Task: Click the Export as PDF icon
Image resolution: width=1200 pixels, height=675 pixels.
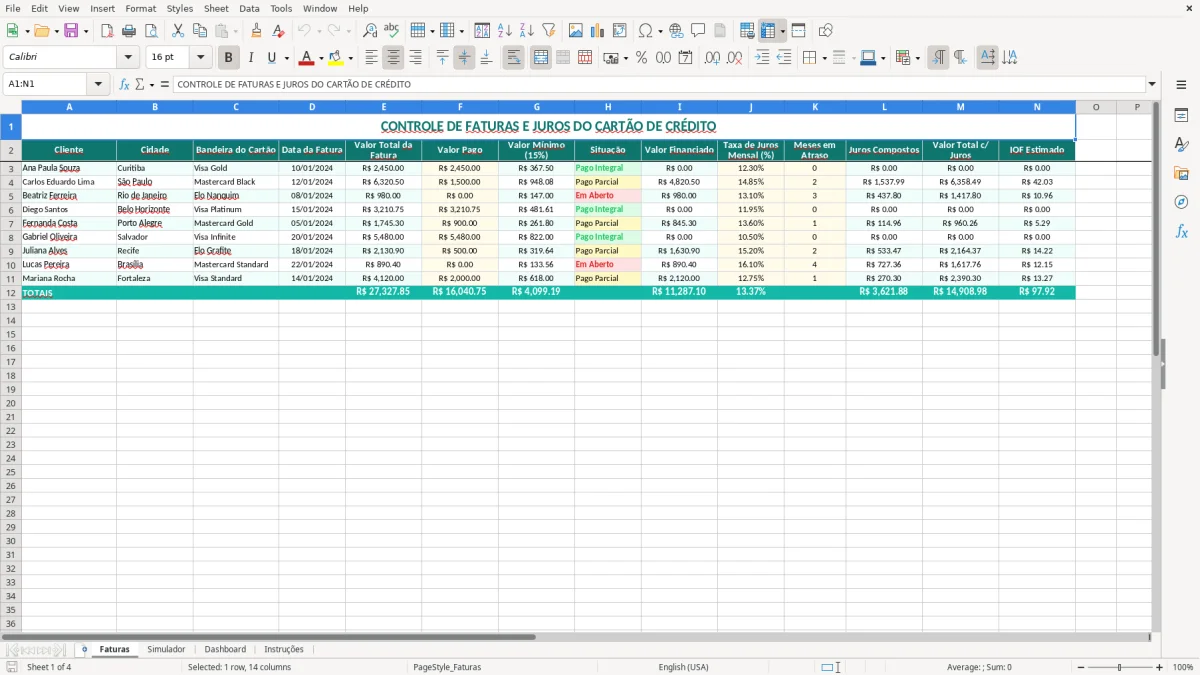Action: pyautogui.click(x=107, y=31)
